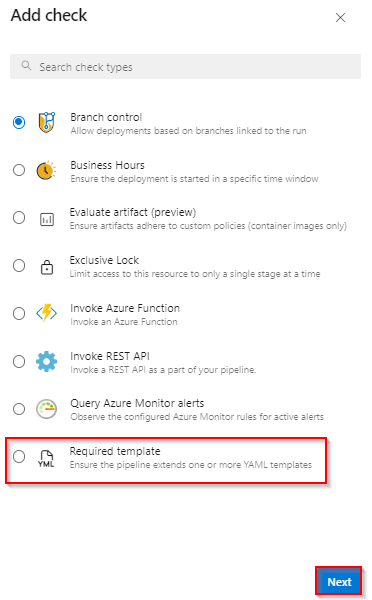This screenshot has height=600, width=372.
Task: Select the Business Hours radio button
Action: pyautogui.click(x=19, y=170)
